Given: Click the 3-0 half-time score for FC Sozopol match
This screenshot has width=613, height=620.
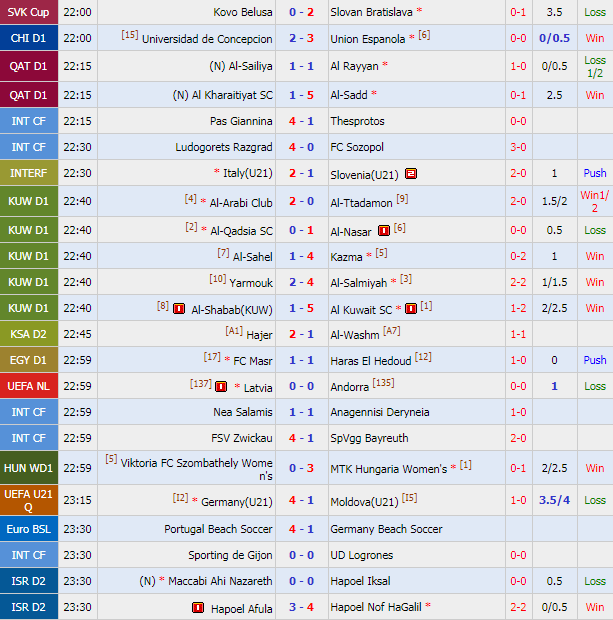Looking at the screenshot, I should click(518, 147).
